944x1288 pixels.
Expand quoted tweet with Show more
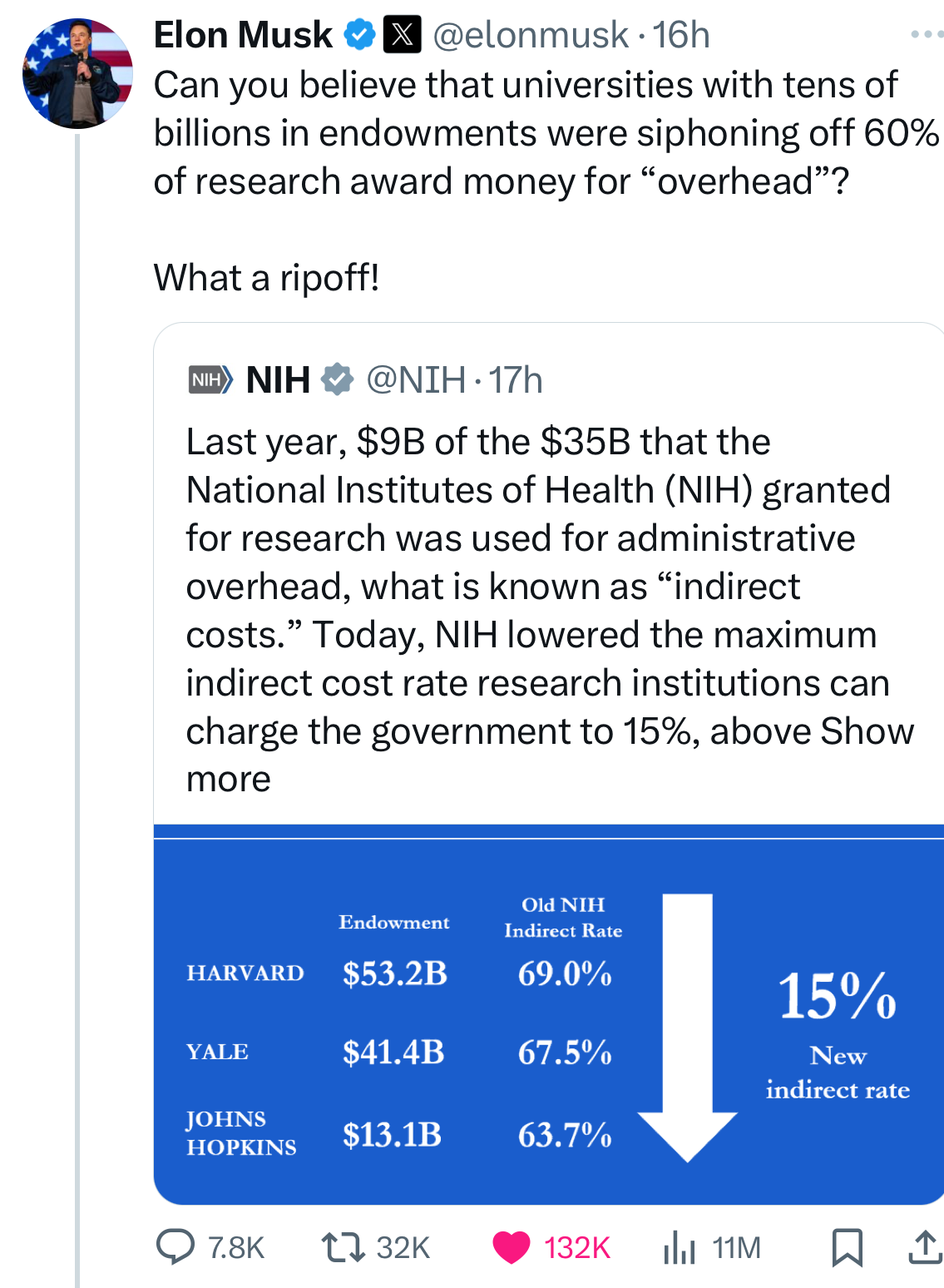(867, 731)
